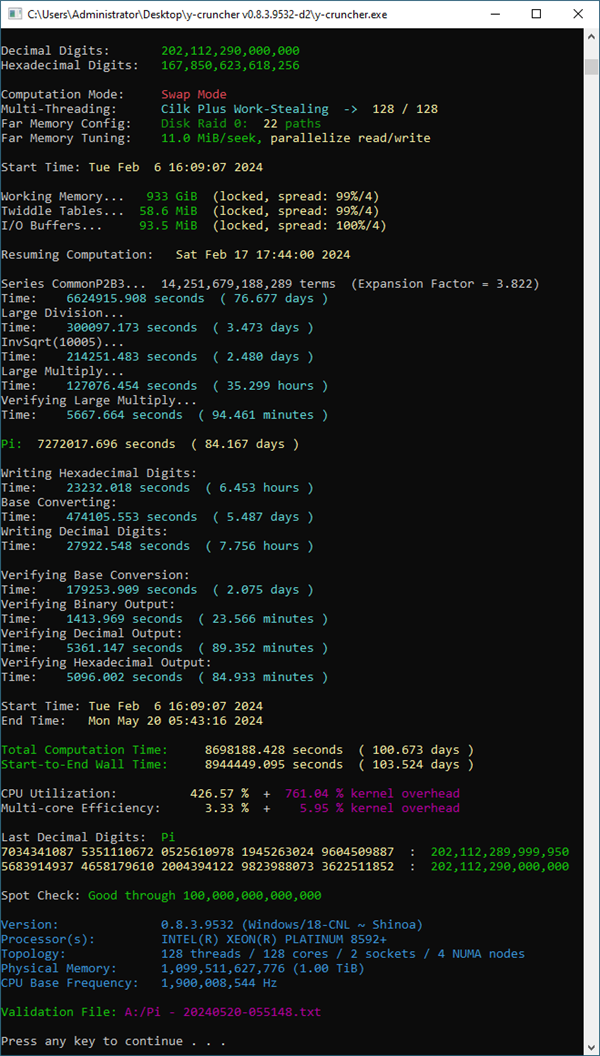Click 'Total Computation Time:' label
The width and height of the screenshot is (600, 1056).
84,750
